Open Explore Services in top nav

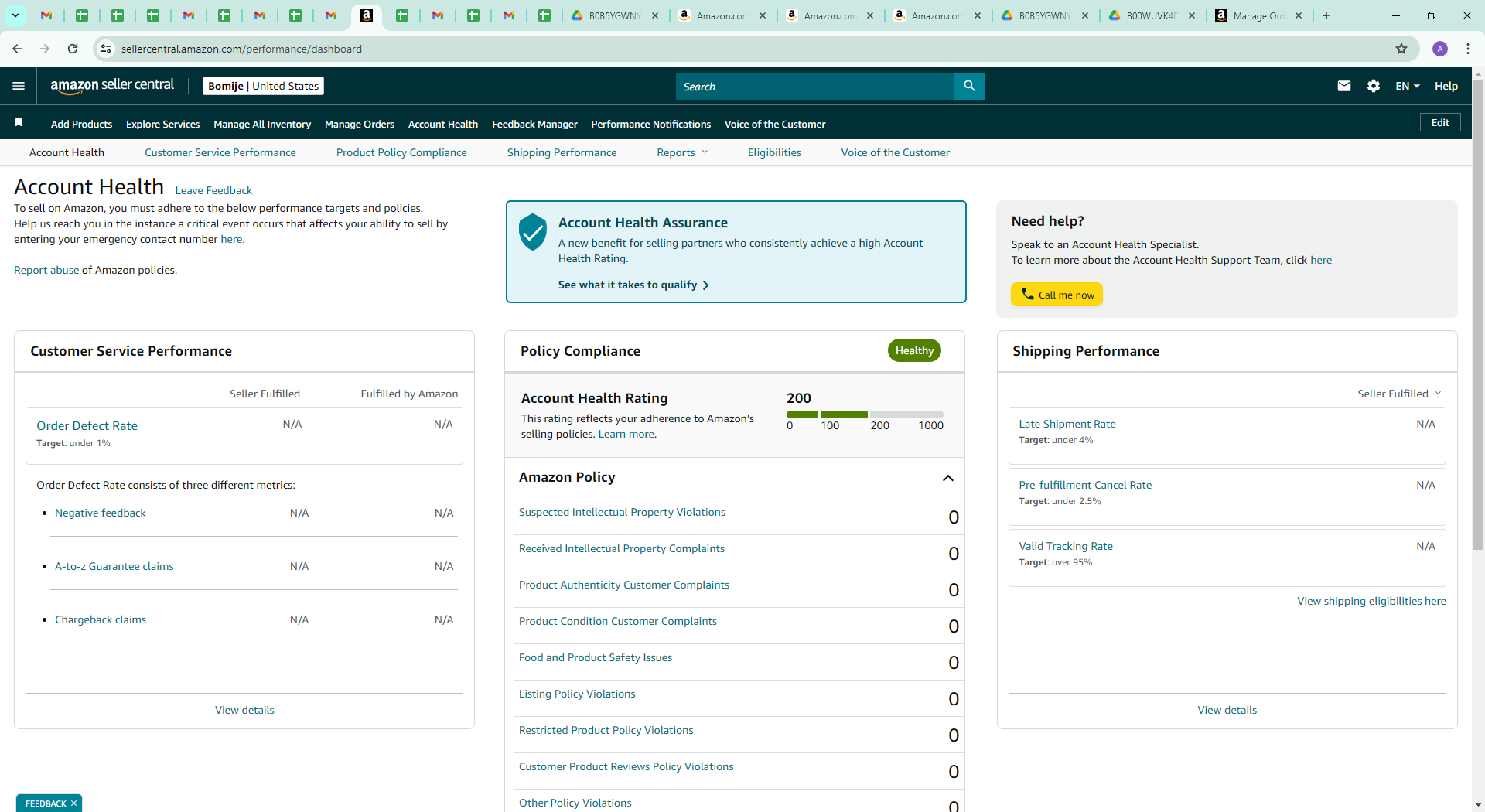click(162, 124)
